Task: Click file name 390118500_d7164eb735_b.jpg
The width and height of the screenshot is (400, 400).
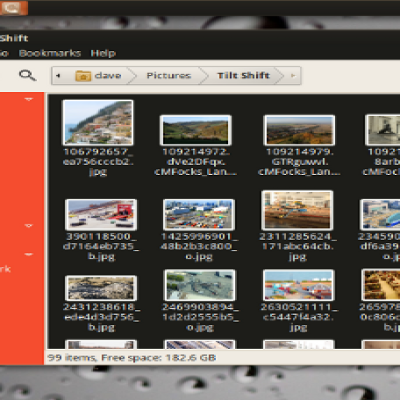Action: pos(101,246)
